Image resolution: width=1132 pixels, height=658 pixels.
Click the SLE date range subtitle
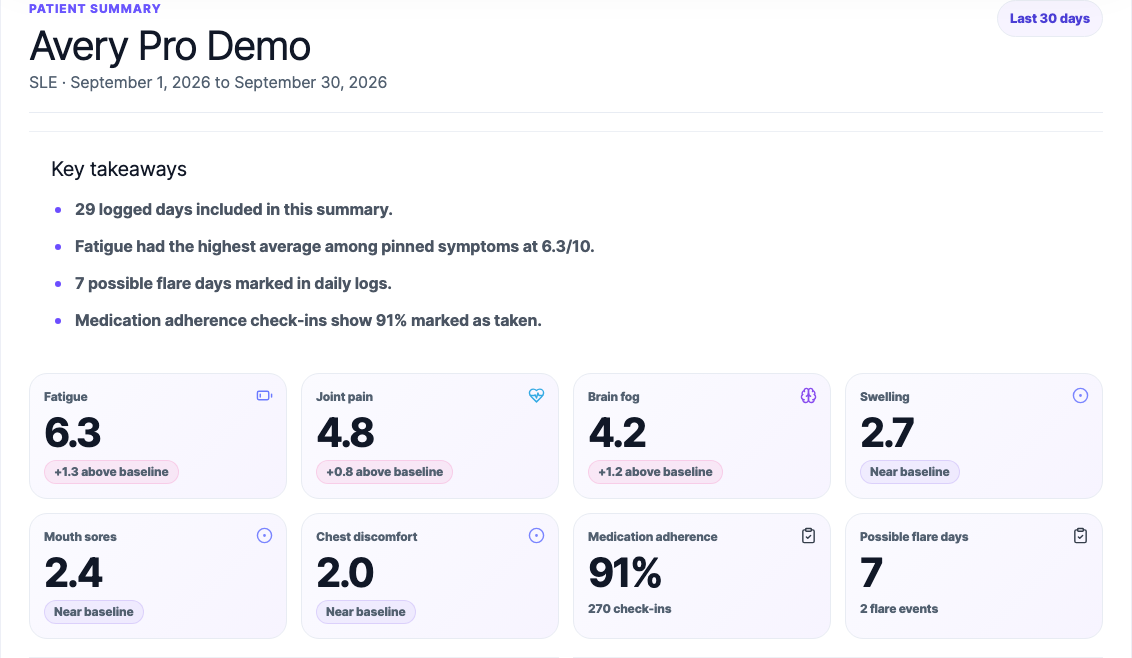tap(208, 82)
